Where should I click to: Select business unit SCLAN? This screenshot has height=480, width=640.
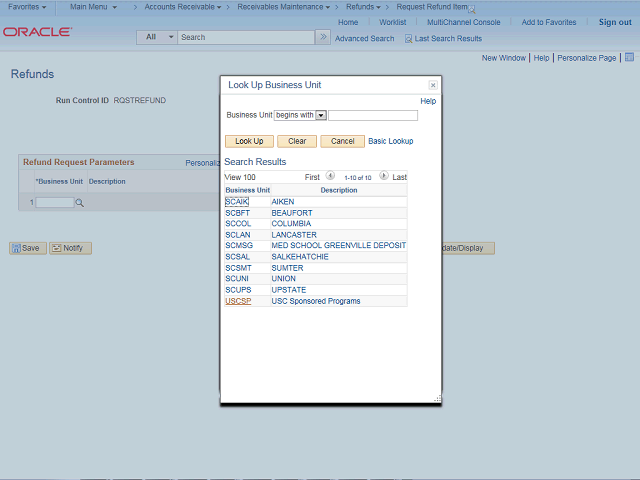pyautogui.click(x=238, y=235)
